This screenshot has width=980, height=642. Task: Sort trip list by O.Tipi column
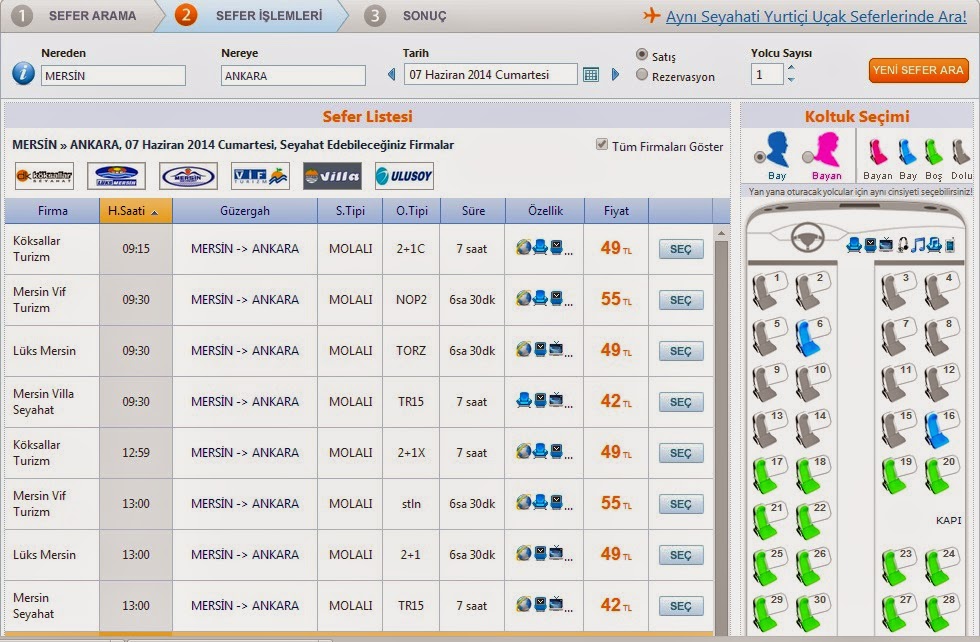412,211
